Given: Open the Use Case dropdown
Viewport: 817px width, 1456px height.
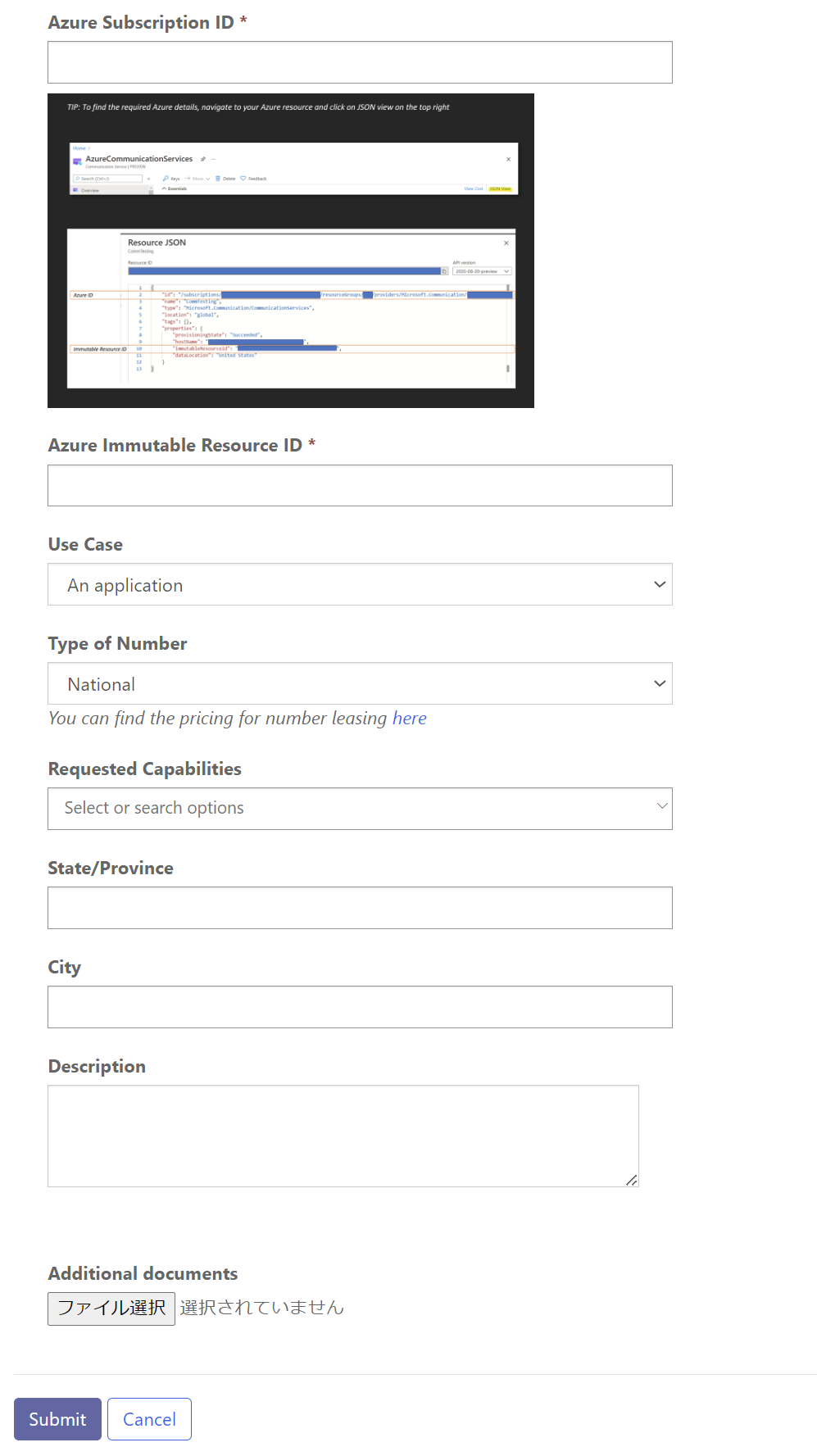Looking at the screenshot, I should (x=360, y=584).
